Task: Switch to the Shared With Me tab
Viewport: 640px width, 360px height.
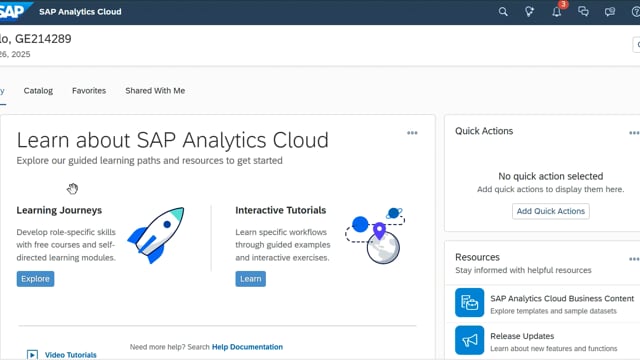Action: click(155, 91)
